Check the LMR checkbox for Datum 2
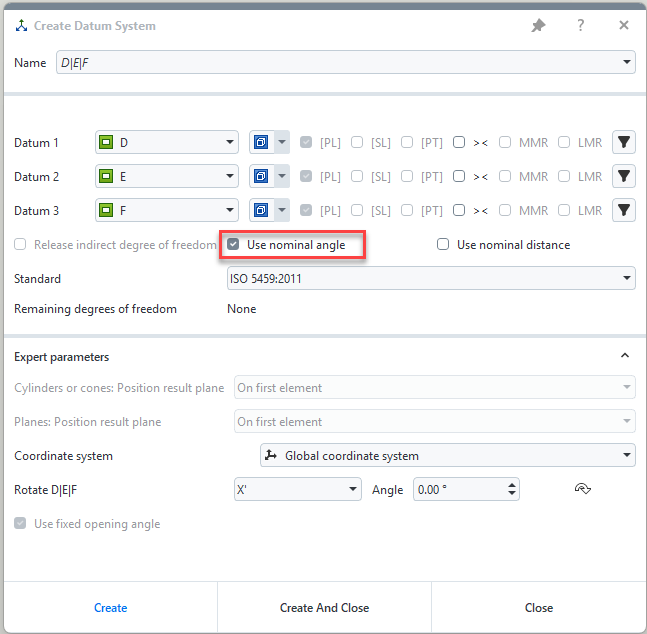 pyautogui.click(x=564, y=177)
